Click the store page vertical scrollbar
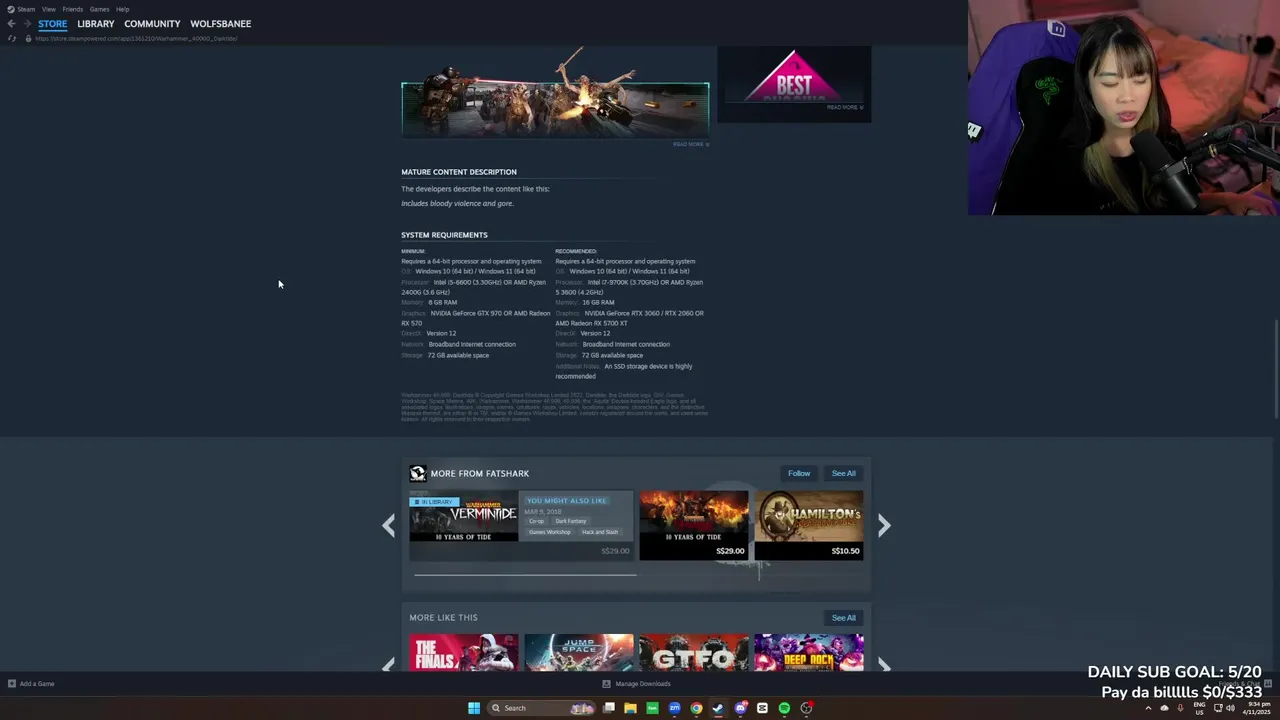Image resolution: width=1280 pixels, height=720 pixels. pyautogui.click(x=1275, y=368)
